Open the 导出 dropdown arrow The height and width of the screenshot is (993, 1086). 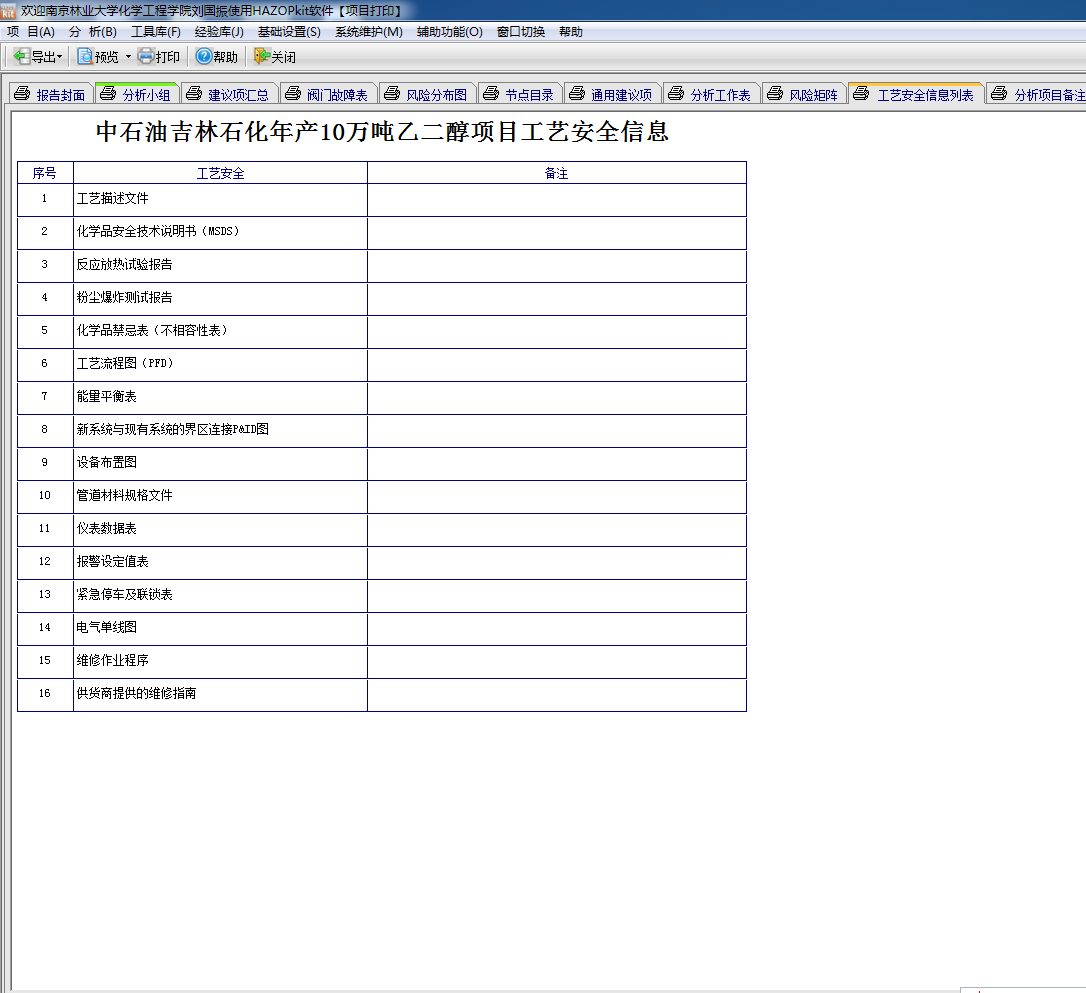click(60, 57)
